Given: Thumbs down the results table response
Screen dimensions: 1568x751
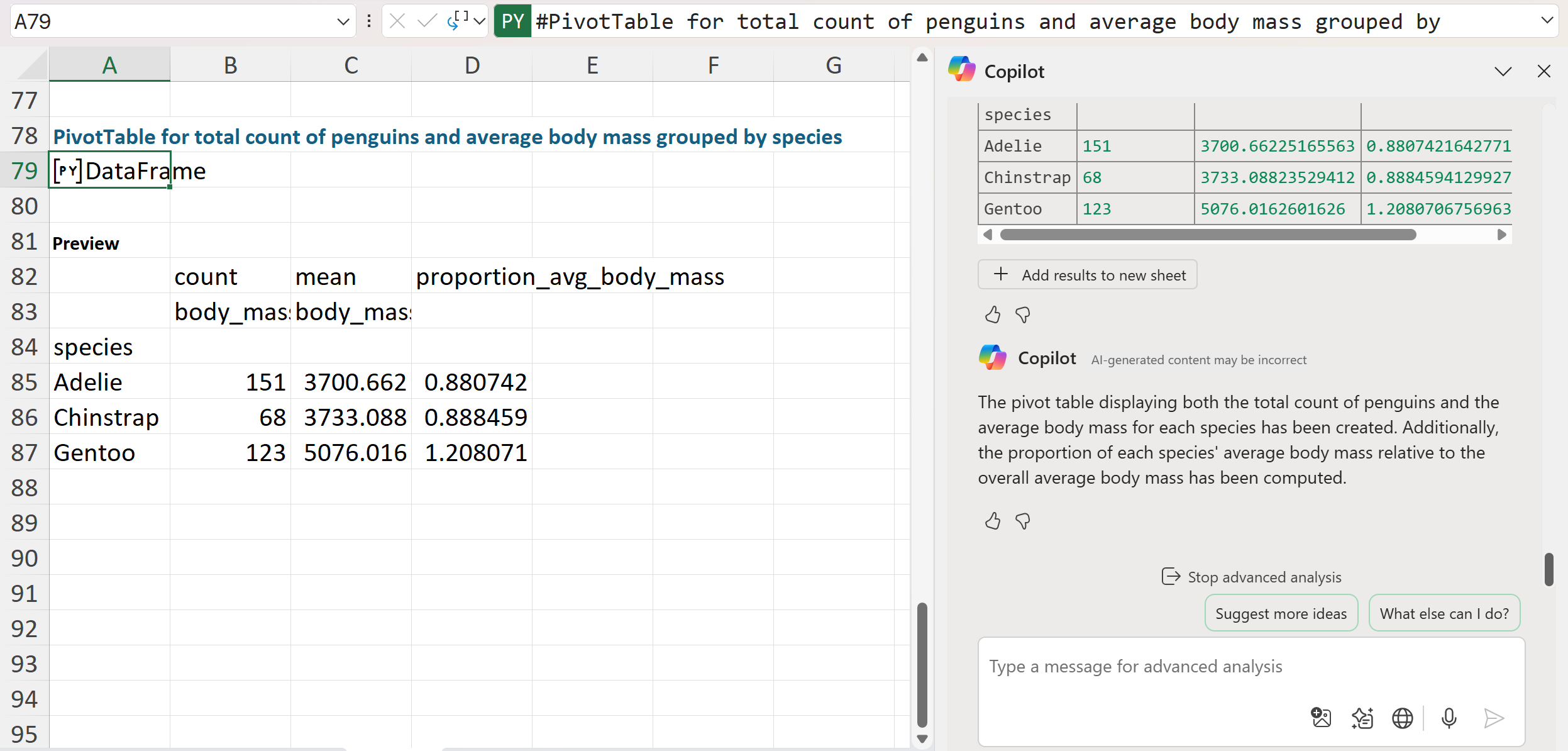Looking at the screenshot, I should pos(1023,314).
